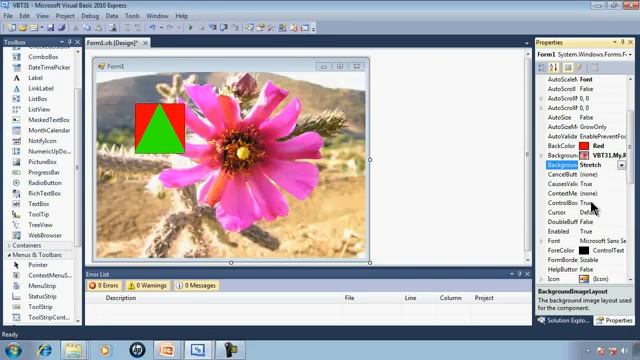
Task: Open the File menu
Action: pyautogui.click(x=8, y=16)
